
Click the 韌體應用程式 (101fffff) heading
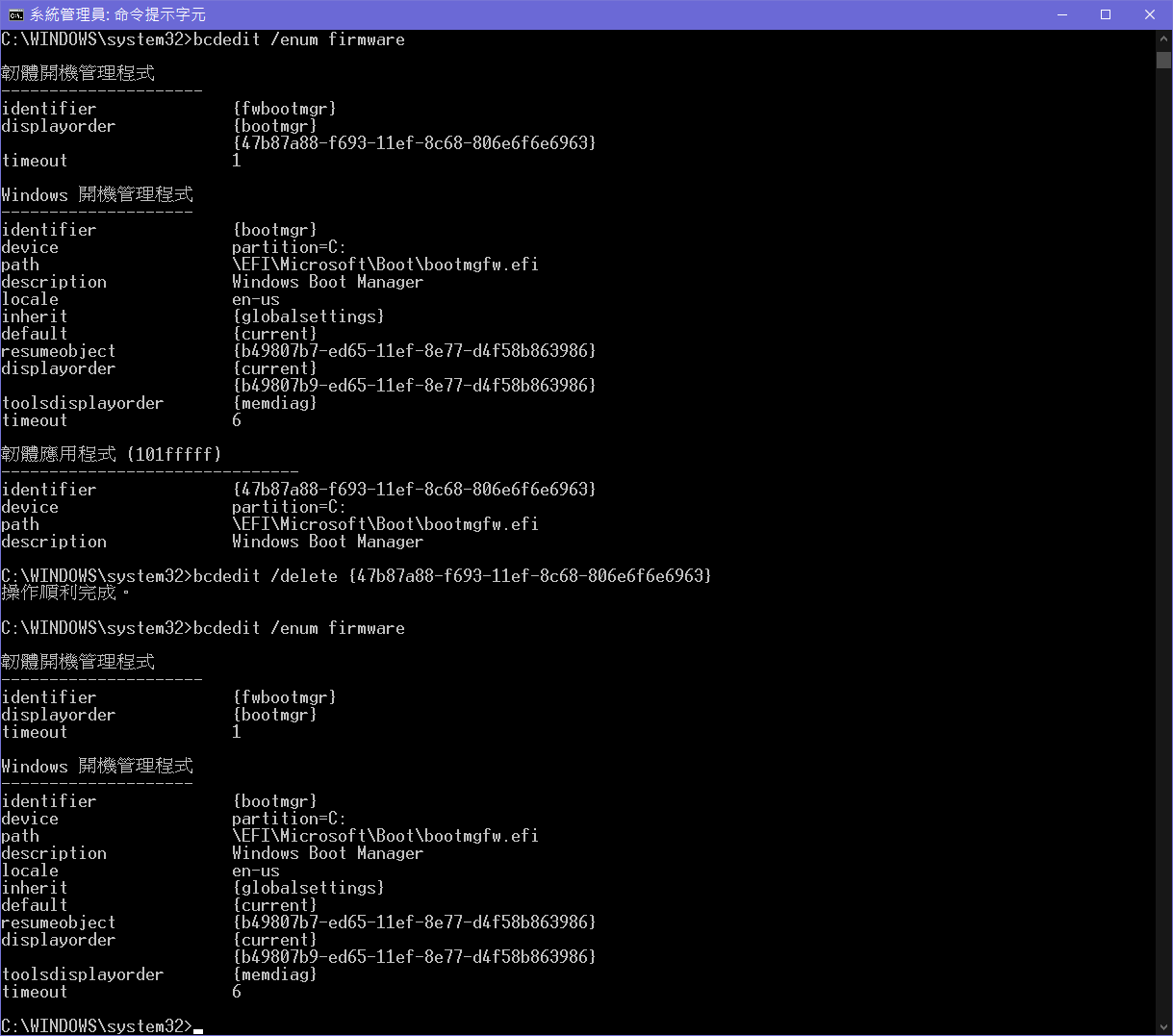[112, 454]
